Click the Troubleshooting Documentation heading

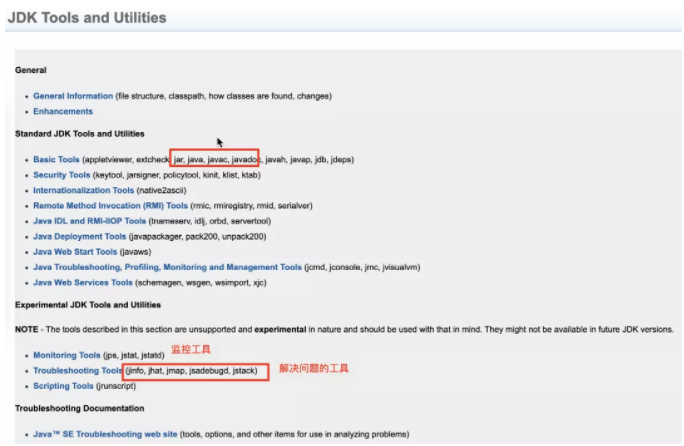pos(79,408)
